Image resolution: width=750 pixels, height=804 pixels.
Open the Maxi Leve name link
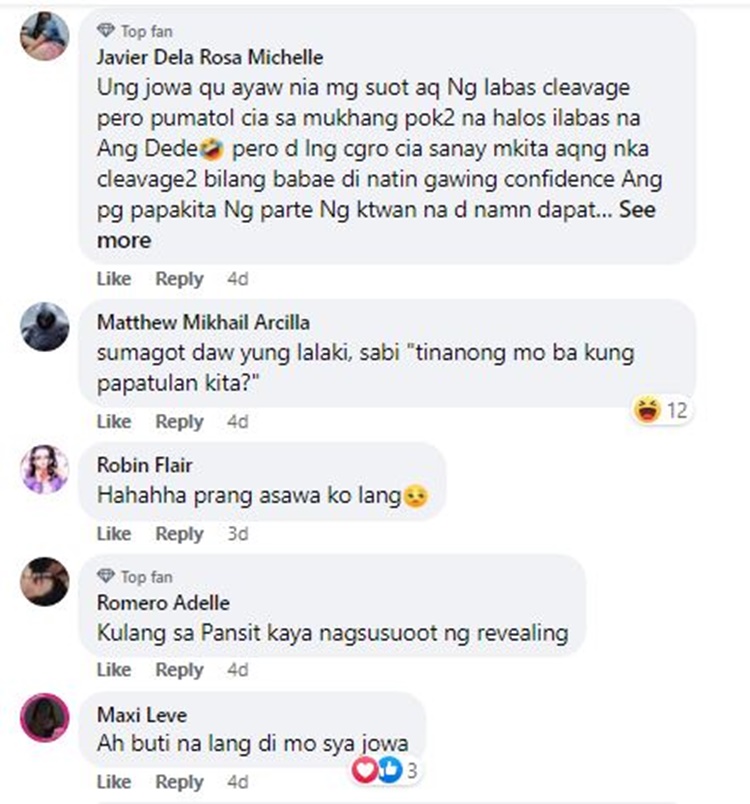[142, 714]
